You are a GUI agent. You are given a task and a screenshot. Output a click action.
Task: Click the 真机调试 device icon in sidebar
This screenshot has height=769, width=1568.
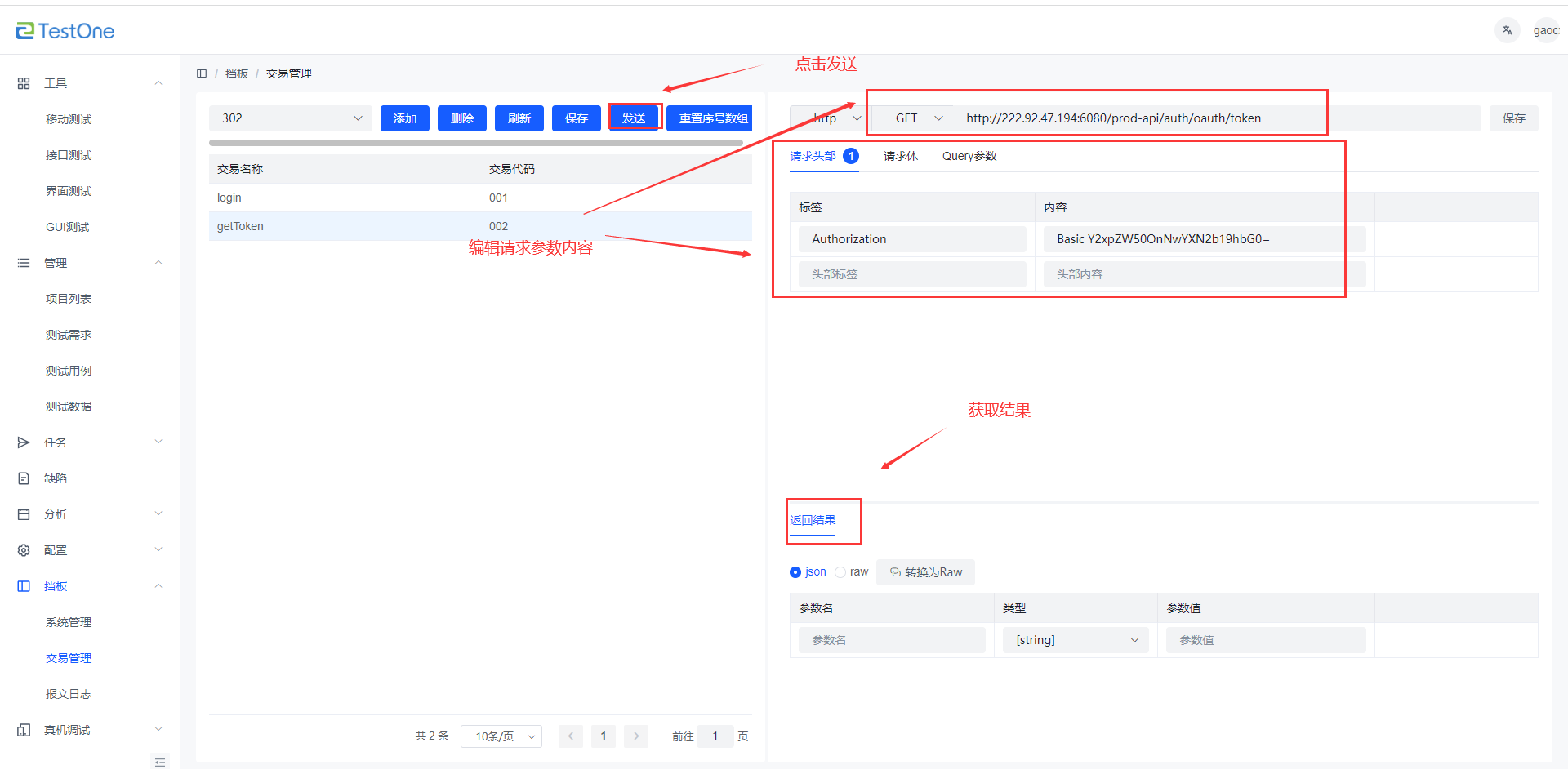click(x=24, y=730)
